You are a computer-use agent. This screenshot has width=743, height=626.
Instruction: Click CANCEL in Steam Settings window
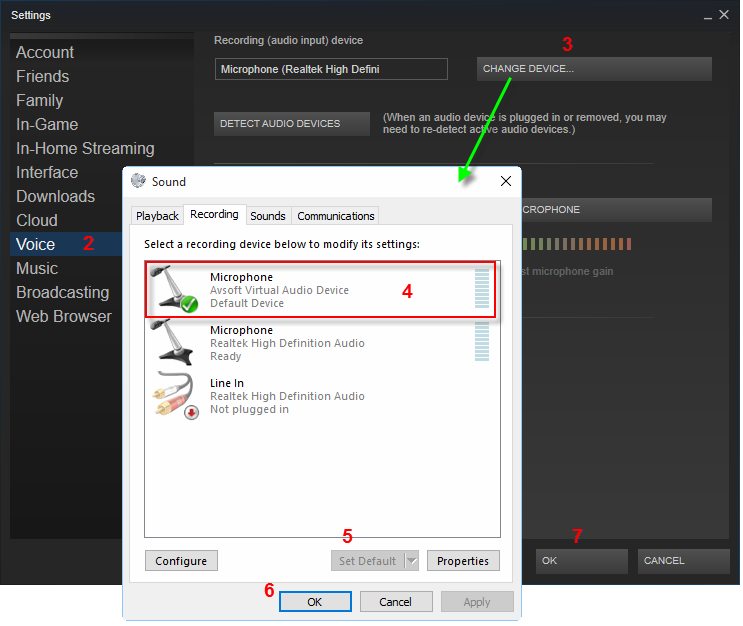[683, 561]
